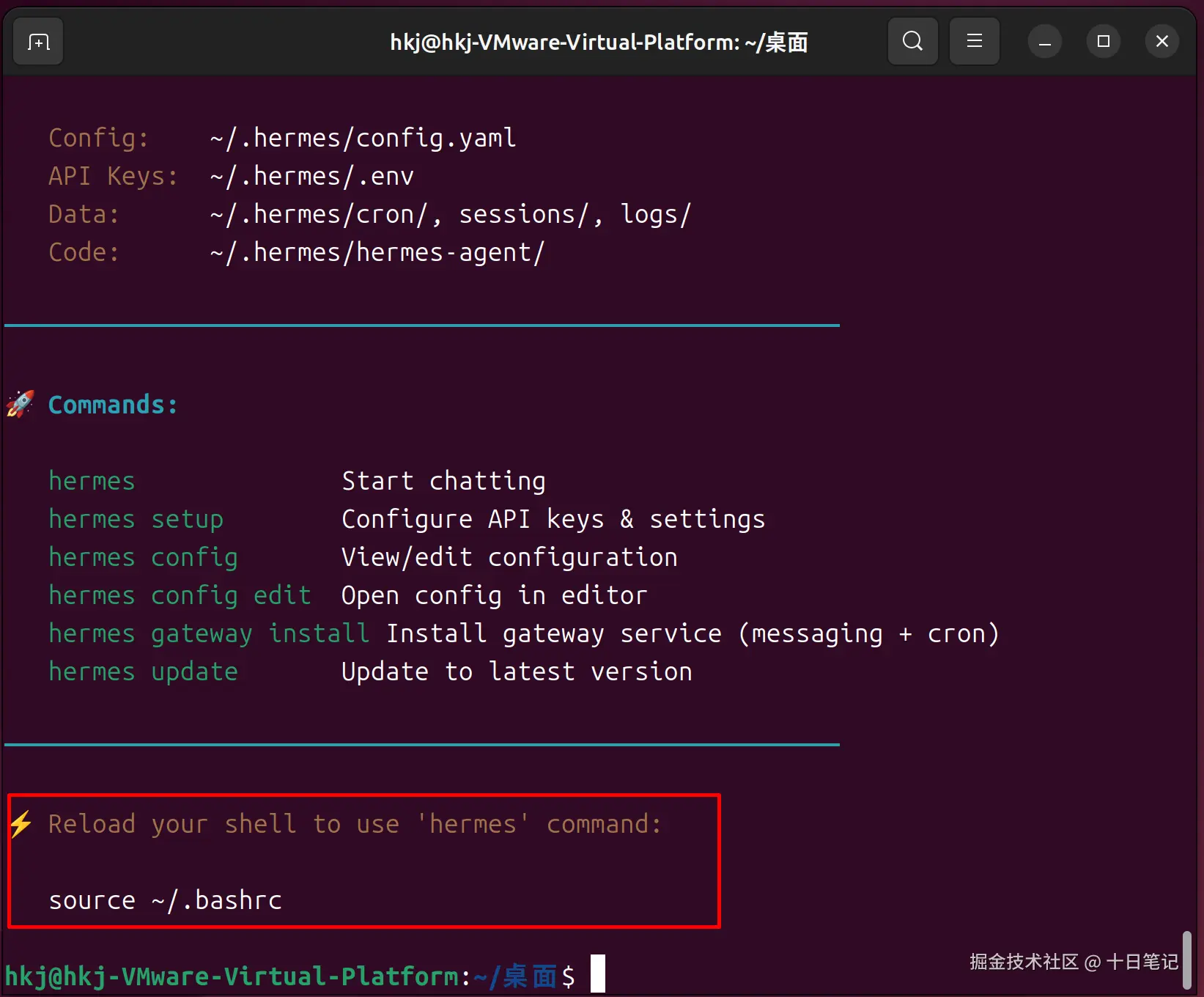Click the terminal scrollbar handle

[x=1186, y=960]
